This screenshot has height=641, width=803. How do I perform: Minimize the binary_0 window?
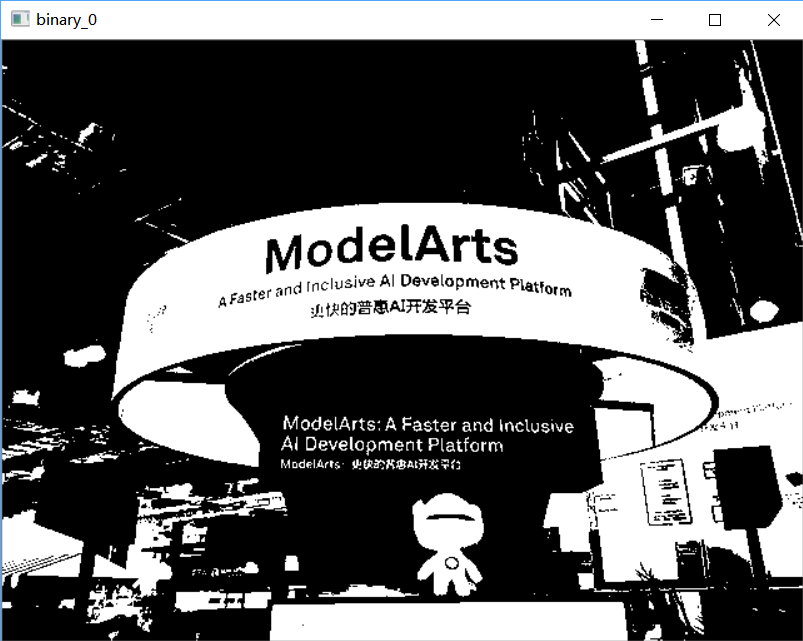coord(657,19)
